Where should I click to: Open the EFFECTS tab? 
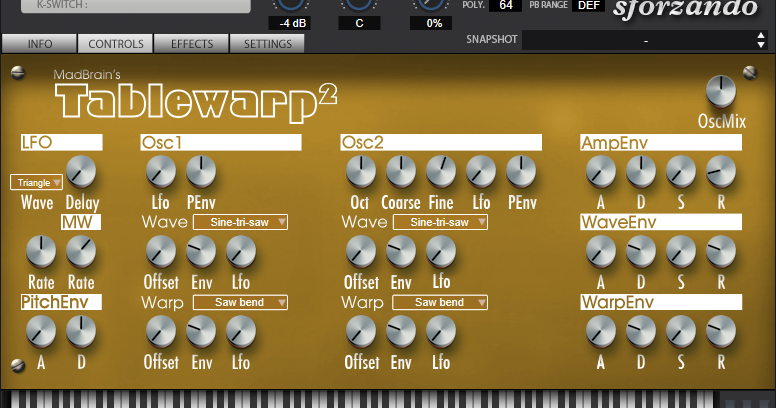pyautogui.click(x=192, y=44)
